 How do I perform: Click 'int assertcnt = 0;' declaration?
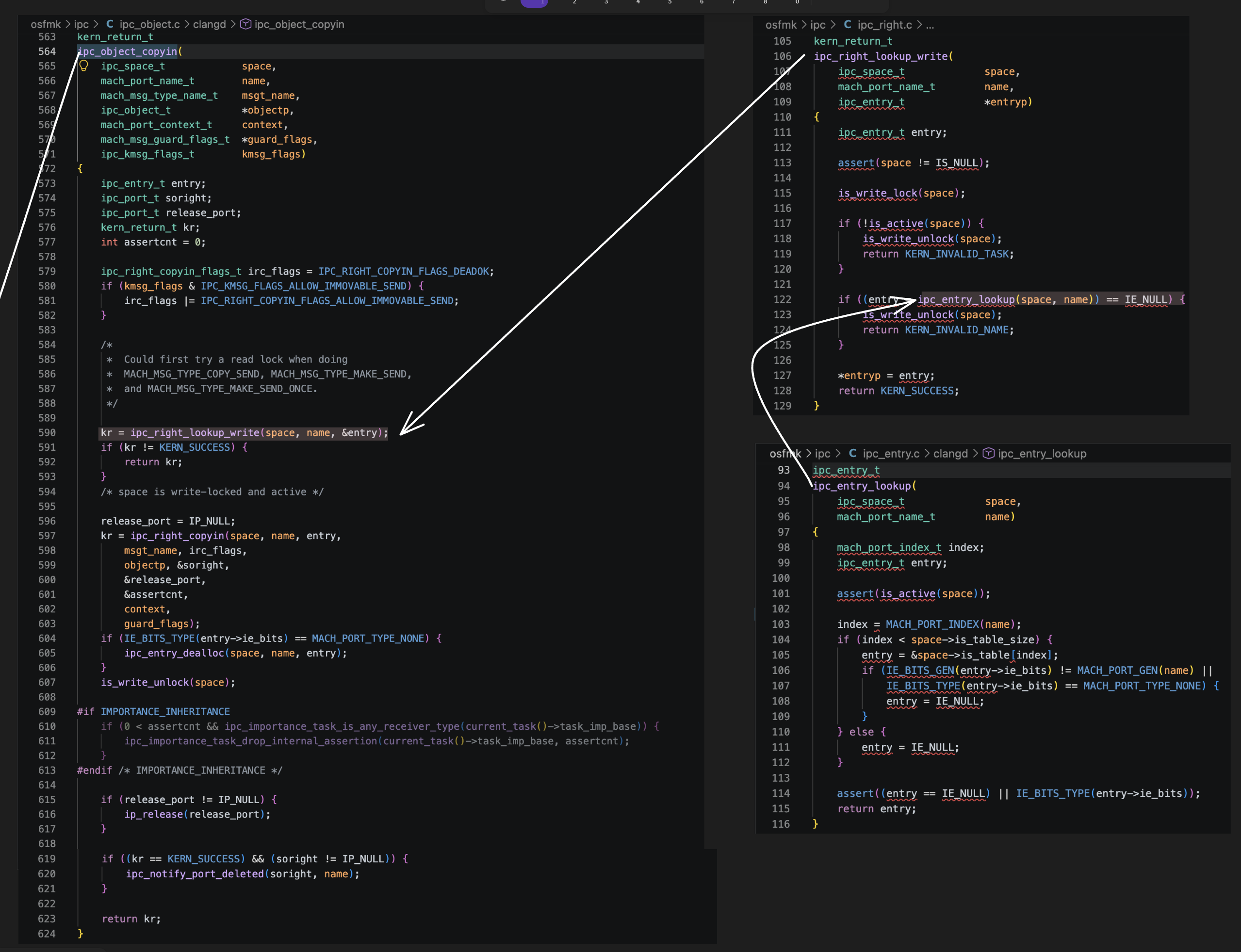154,242
